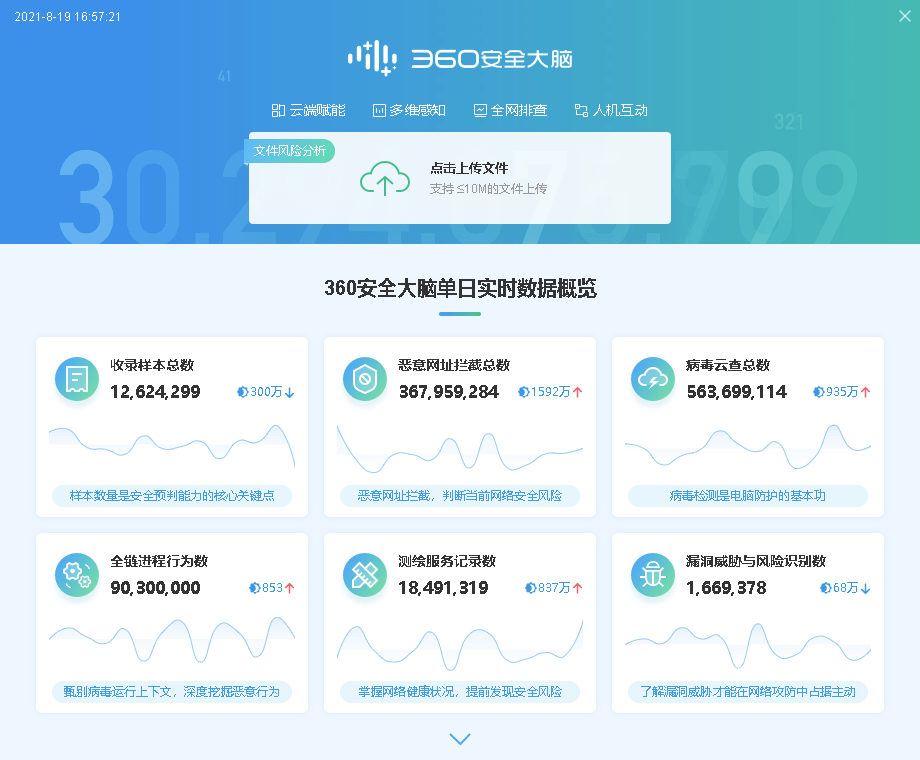This screenshot has width=920, height=760.
Task: Click the teal divider under the overview heading
Action: [x=459, y=312]
